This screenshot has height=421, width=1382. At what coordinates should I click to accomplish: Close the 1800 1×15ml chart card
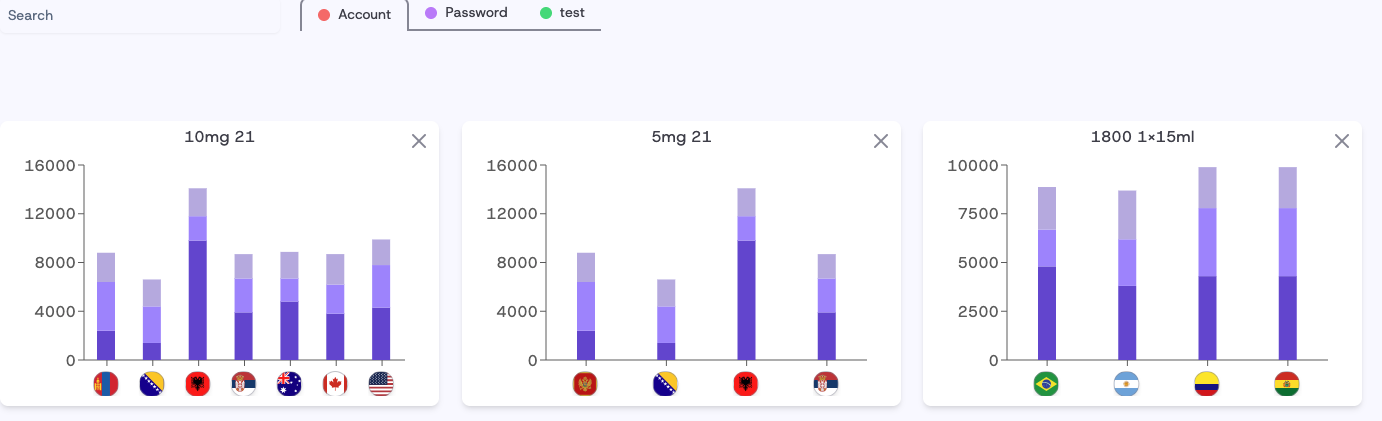pos(1342,141)
